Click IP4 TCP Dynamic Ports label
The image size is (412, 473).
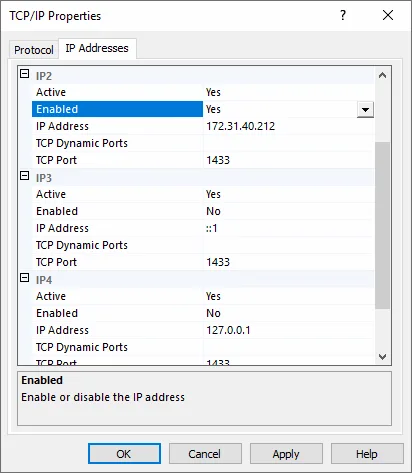82,347
